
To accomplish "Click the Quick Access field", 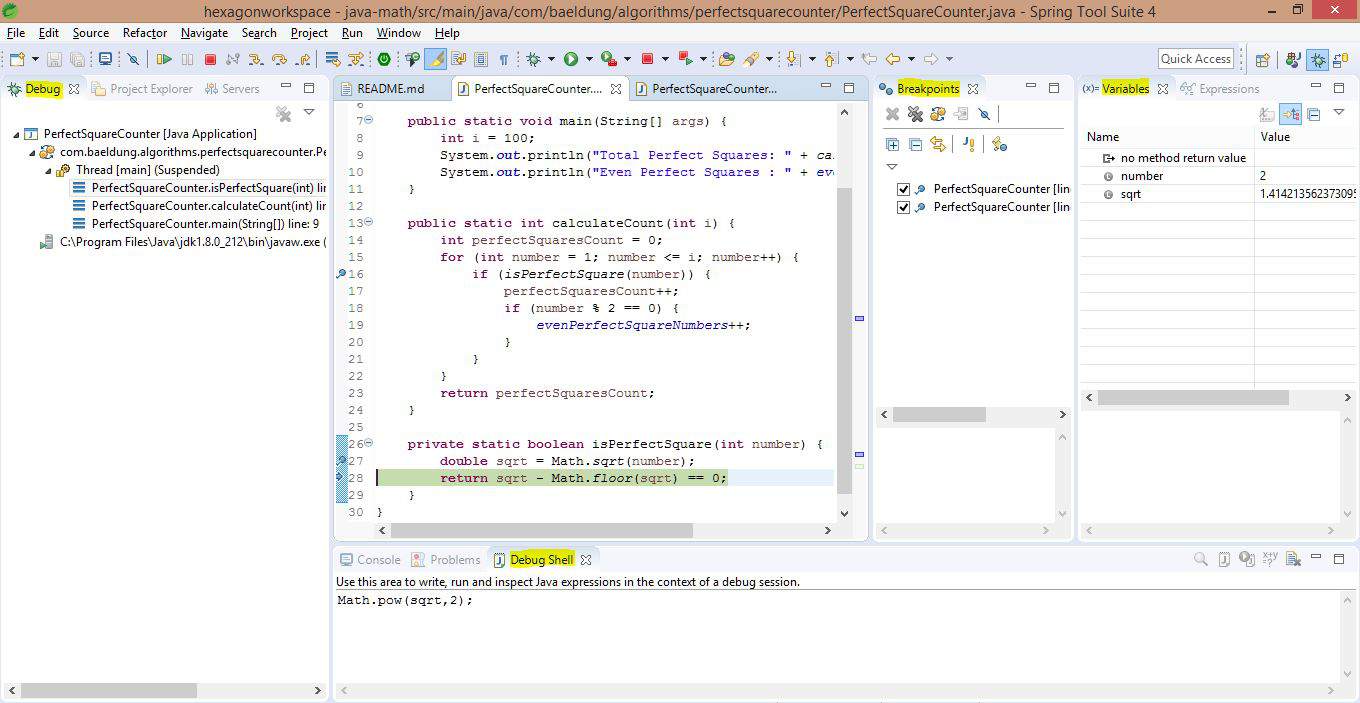I will [1196, 58].
